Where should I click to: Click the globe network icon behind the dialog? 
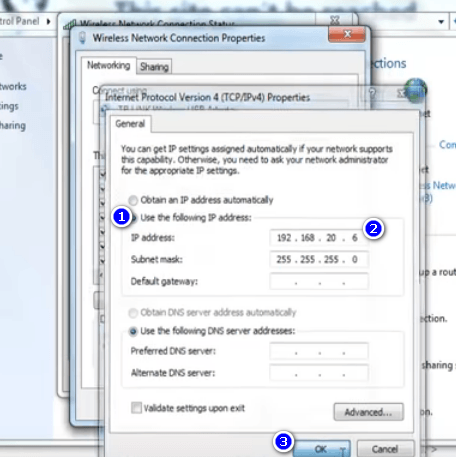(415, 90)
